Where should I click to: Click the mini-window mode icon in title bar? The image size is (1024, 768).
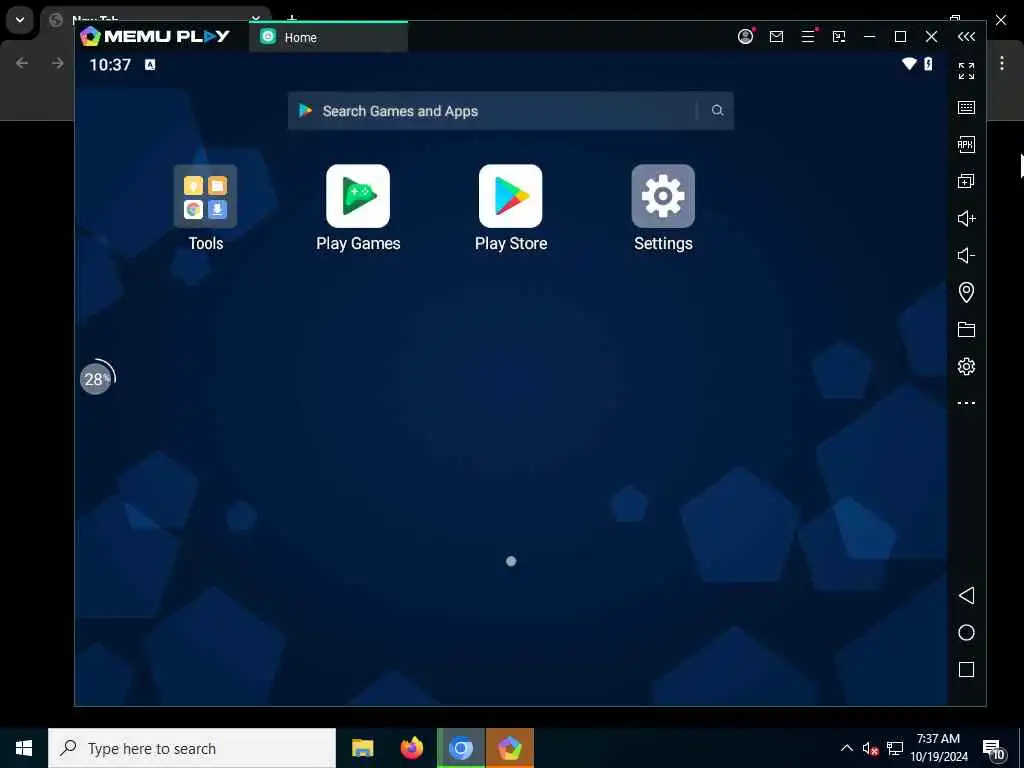pyautogui.click(x=839, y=37)
